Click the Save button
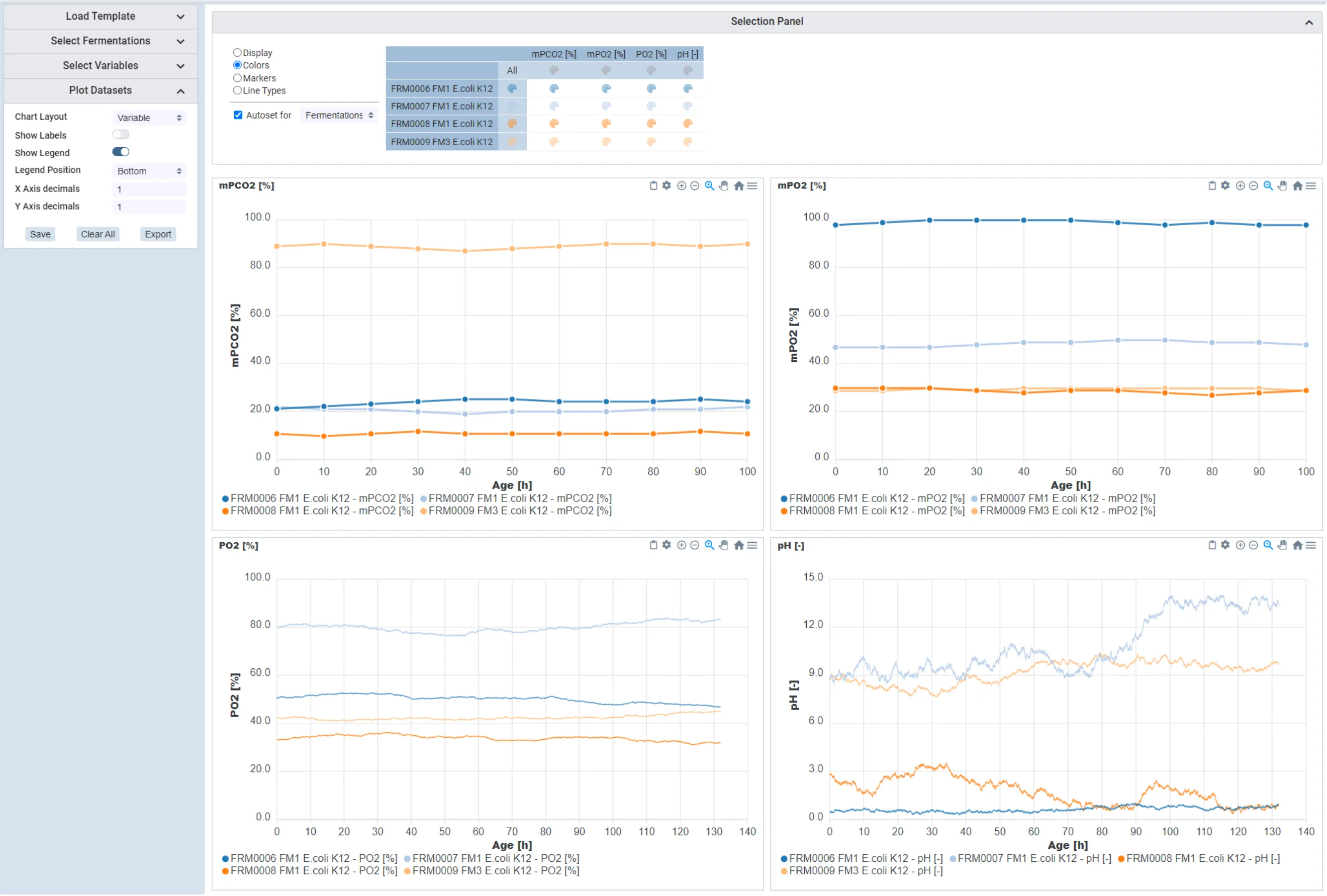The image size is (1327, 896). coord(40,234)
